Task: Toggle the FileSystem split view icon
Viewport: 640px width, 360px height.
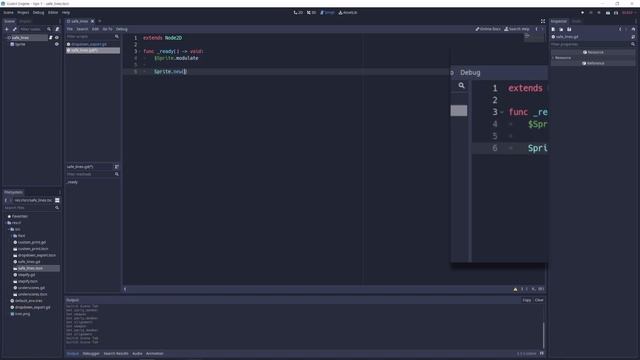Action: [x=57, y=200]
